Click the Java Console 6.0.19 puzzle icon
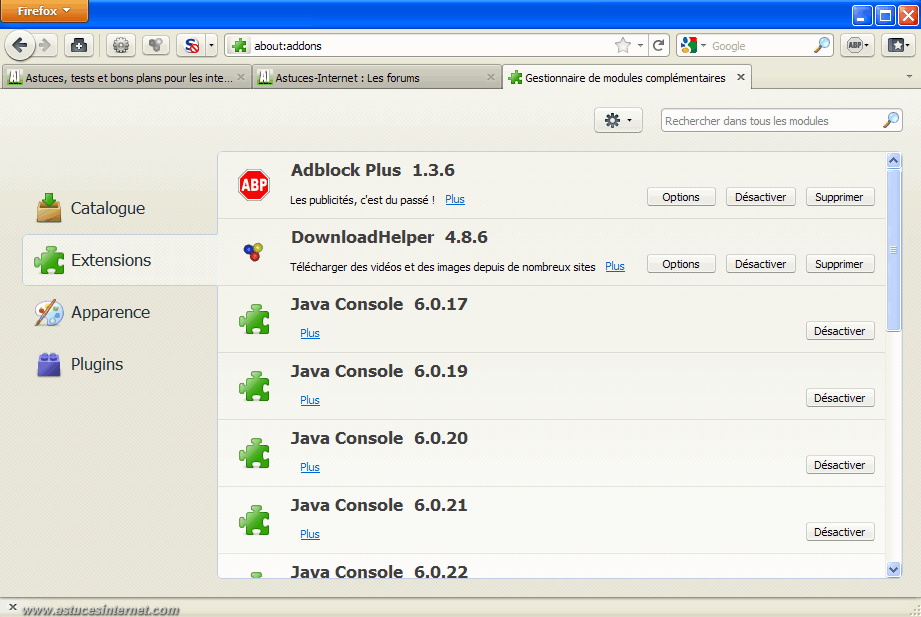This screenshot has height=617, width=921. pyautogui.click(x=254, y=386)
